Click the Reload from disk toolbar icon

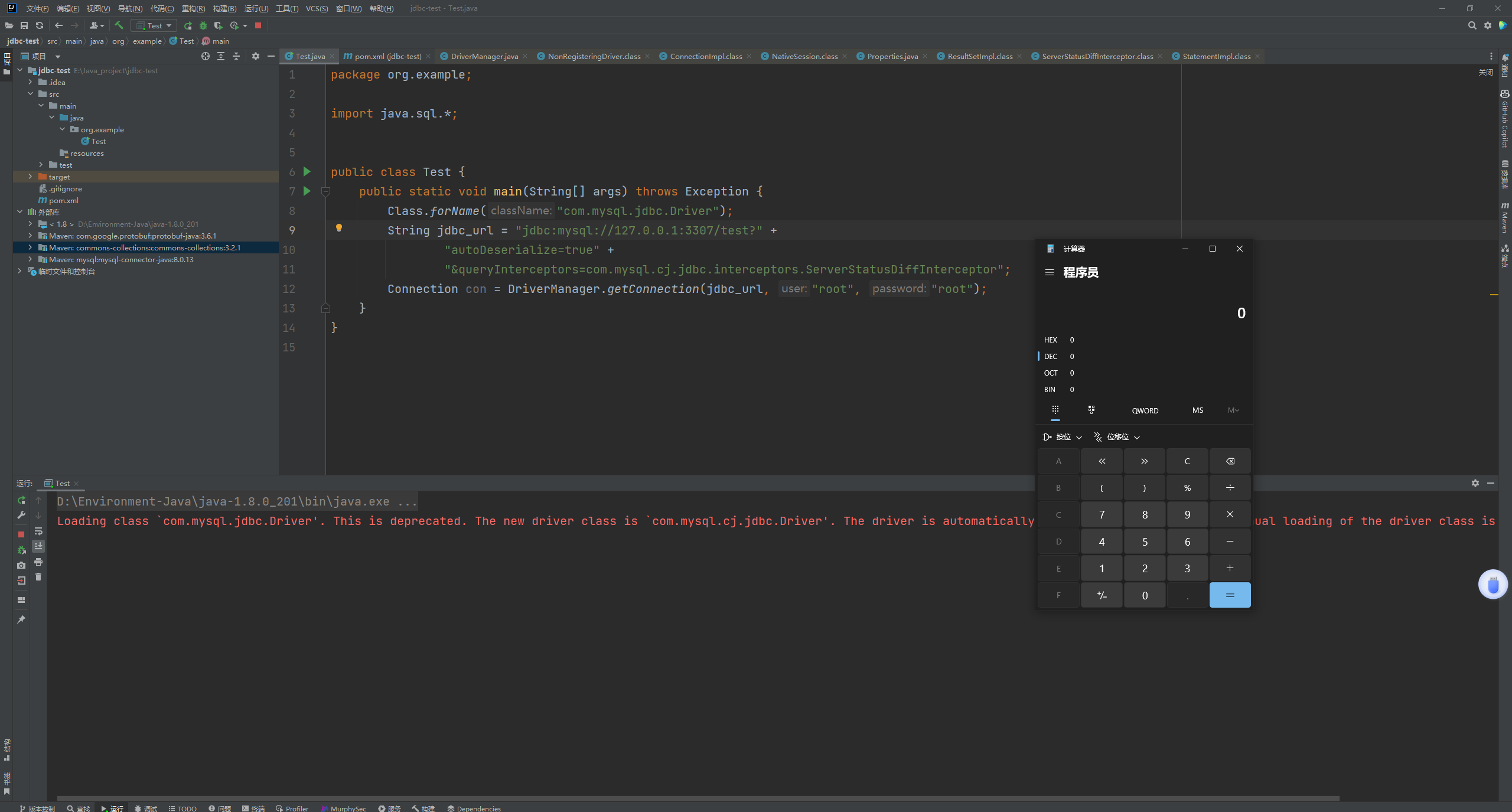pyautogui.click(x=40, y=25)
